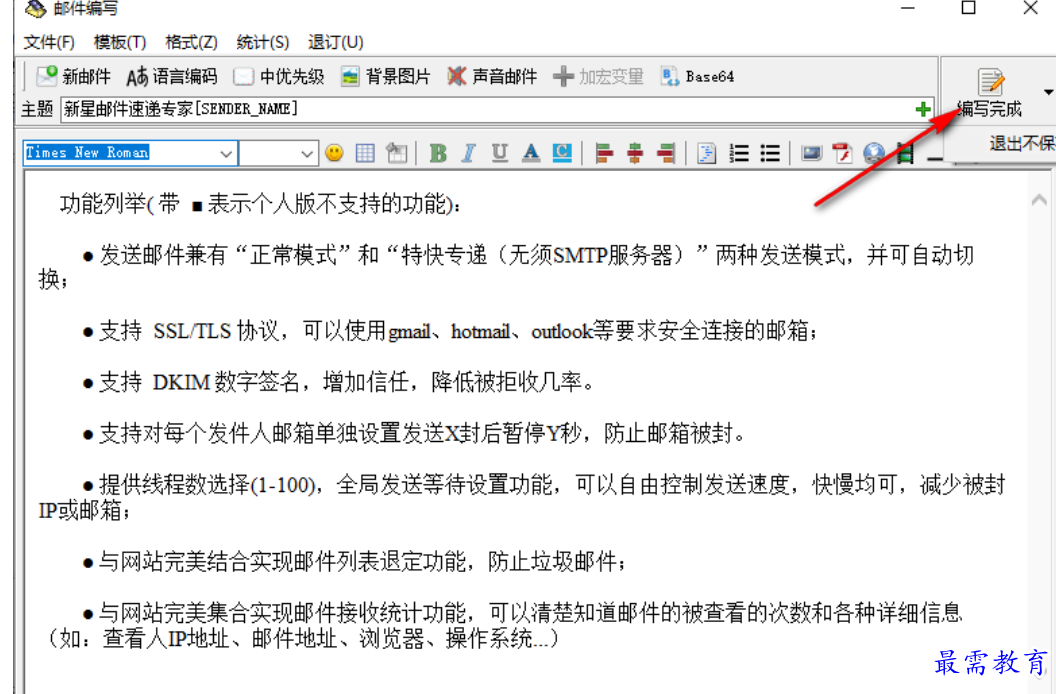Choose 背景图片 background picture
The height and width of the screenshot is (694, 1056).
385,77
